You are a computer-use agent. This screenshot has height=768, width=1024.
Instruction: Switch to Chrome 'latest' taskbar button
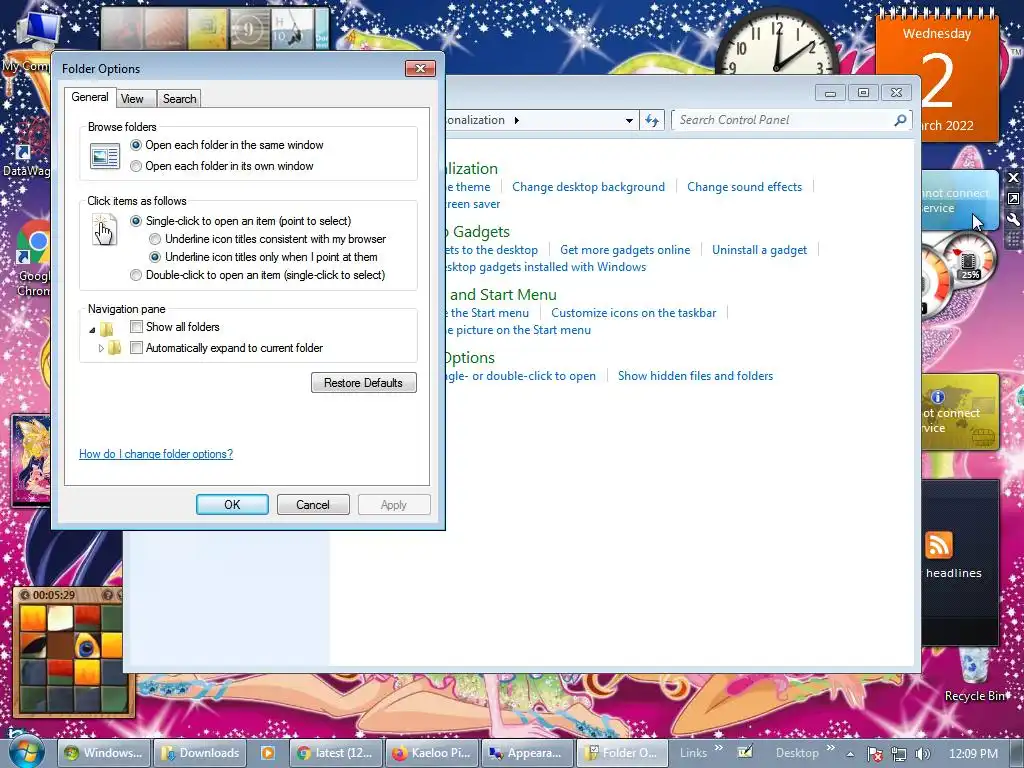click(336, 753)
